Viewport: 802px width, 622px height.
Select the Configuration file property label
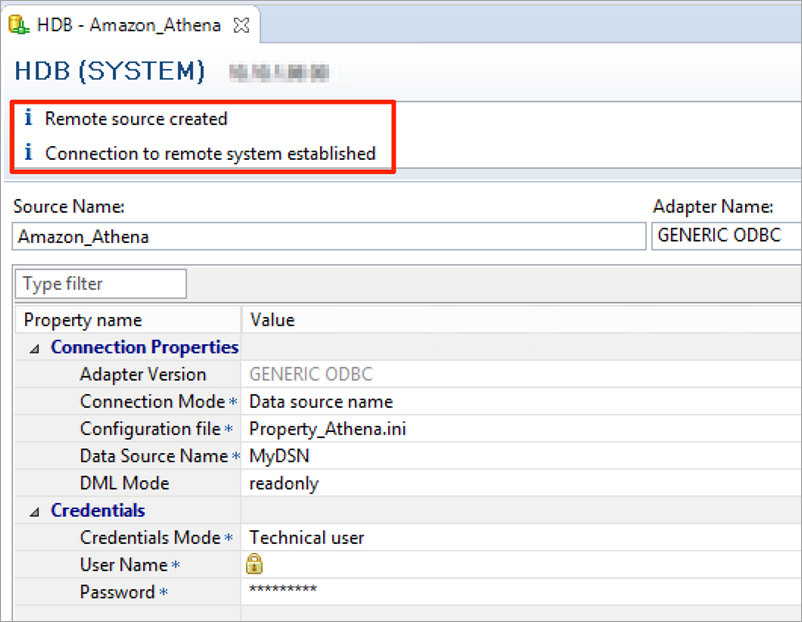click(x=150, y=429)
